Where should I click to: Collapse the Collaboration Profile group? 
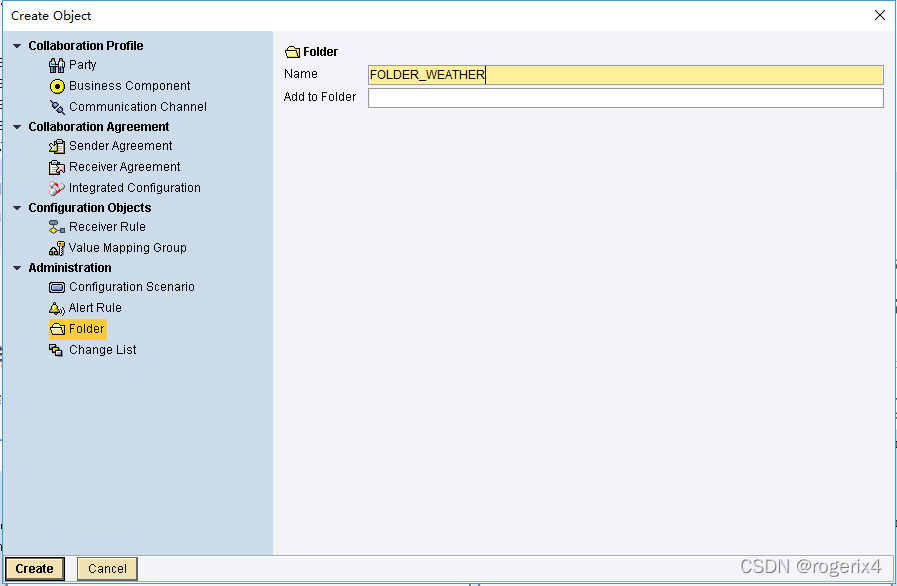pyautogui.click(x=17, y=46)
